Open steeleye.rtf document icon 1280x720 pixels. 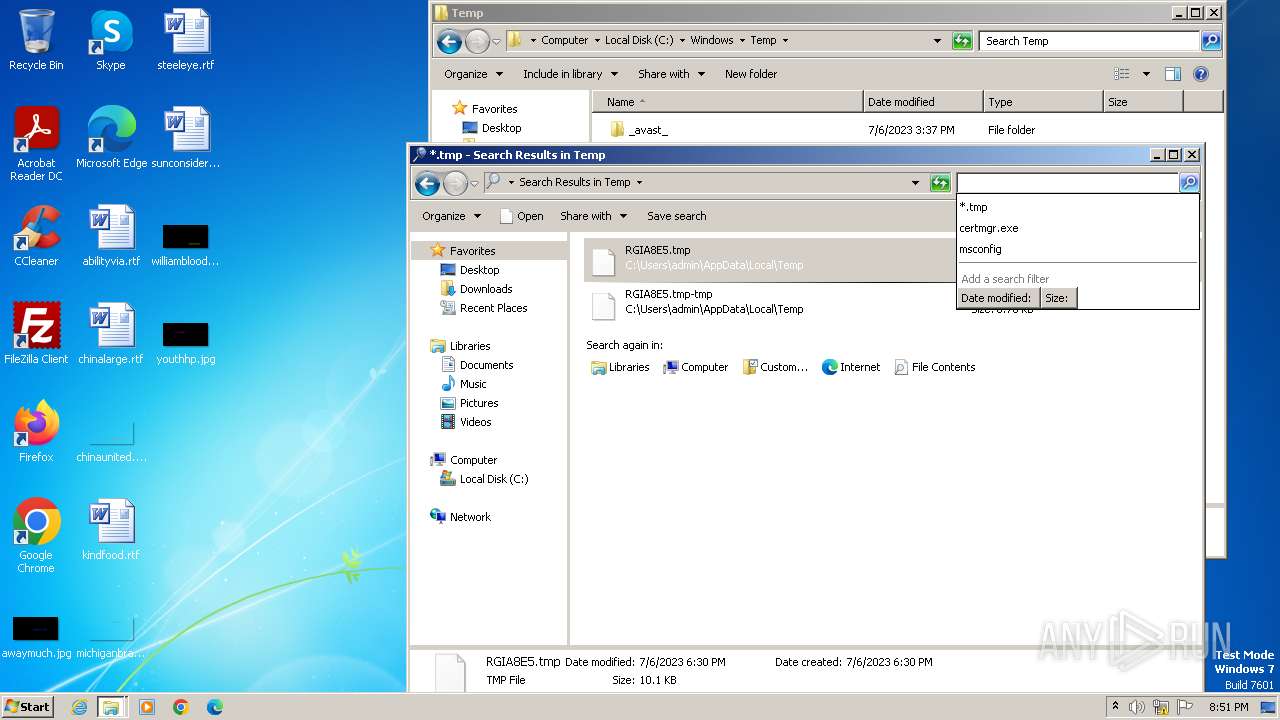click(186, 40)
